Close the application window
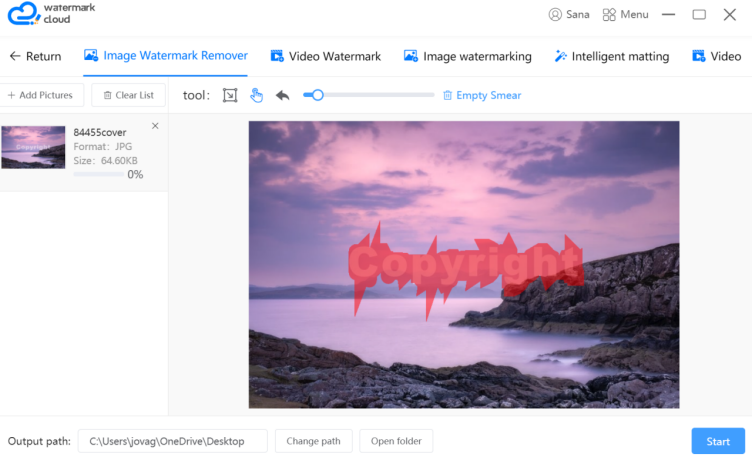753x457 pixels. [730, 14]
